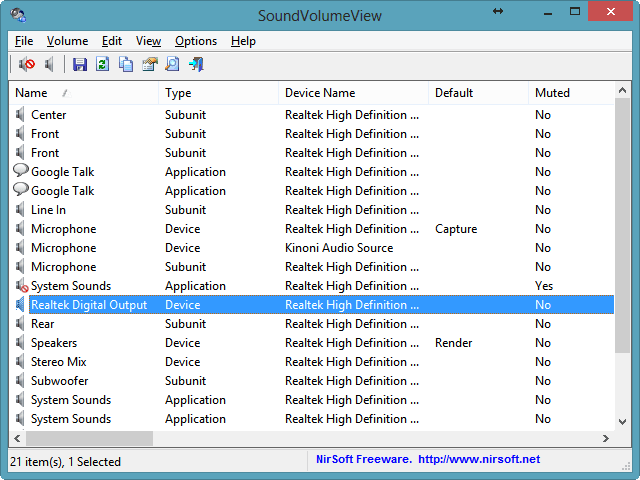Click the horizontal scrollbar right arrow

click(x=606, y=438)
